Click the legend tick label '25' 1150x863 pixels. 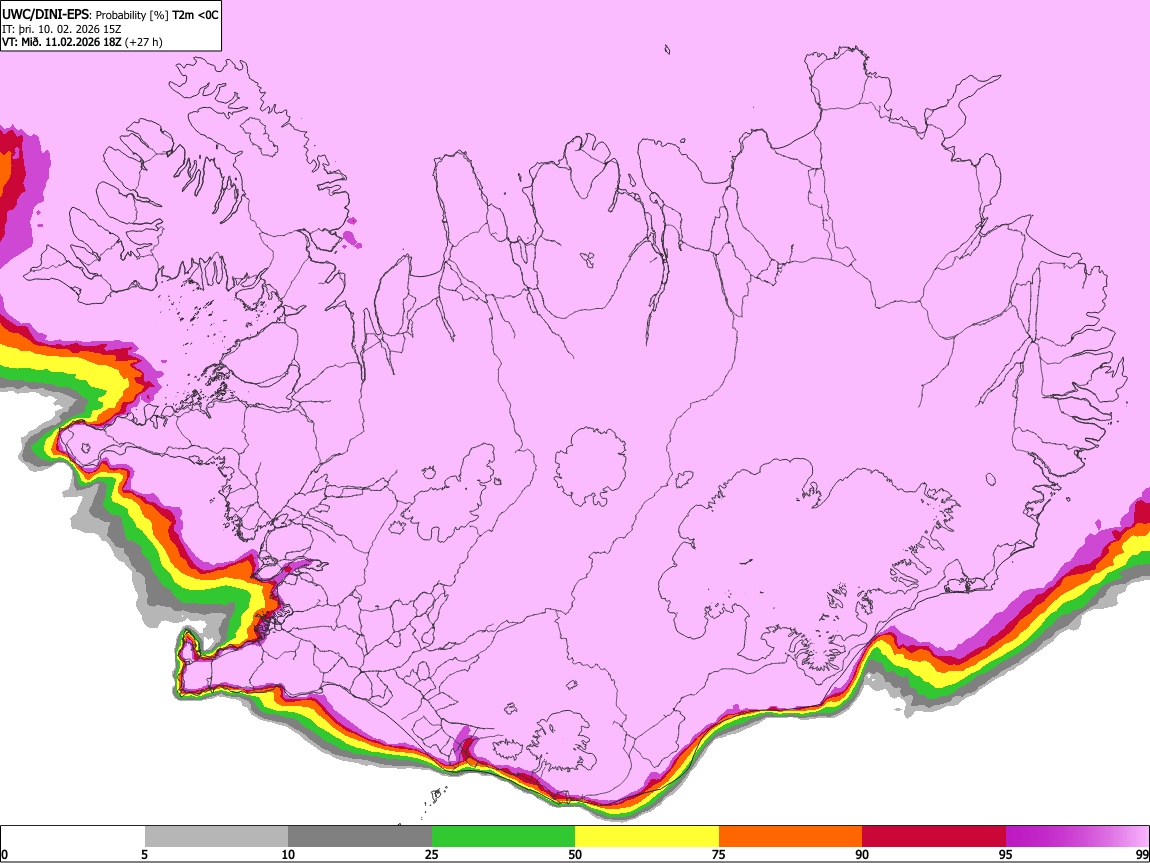click(432, 854)
